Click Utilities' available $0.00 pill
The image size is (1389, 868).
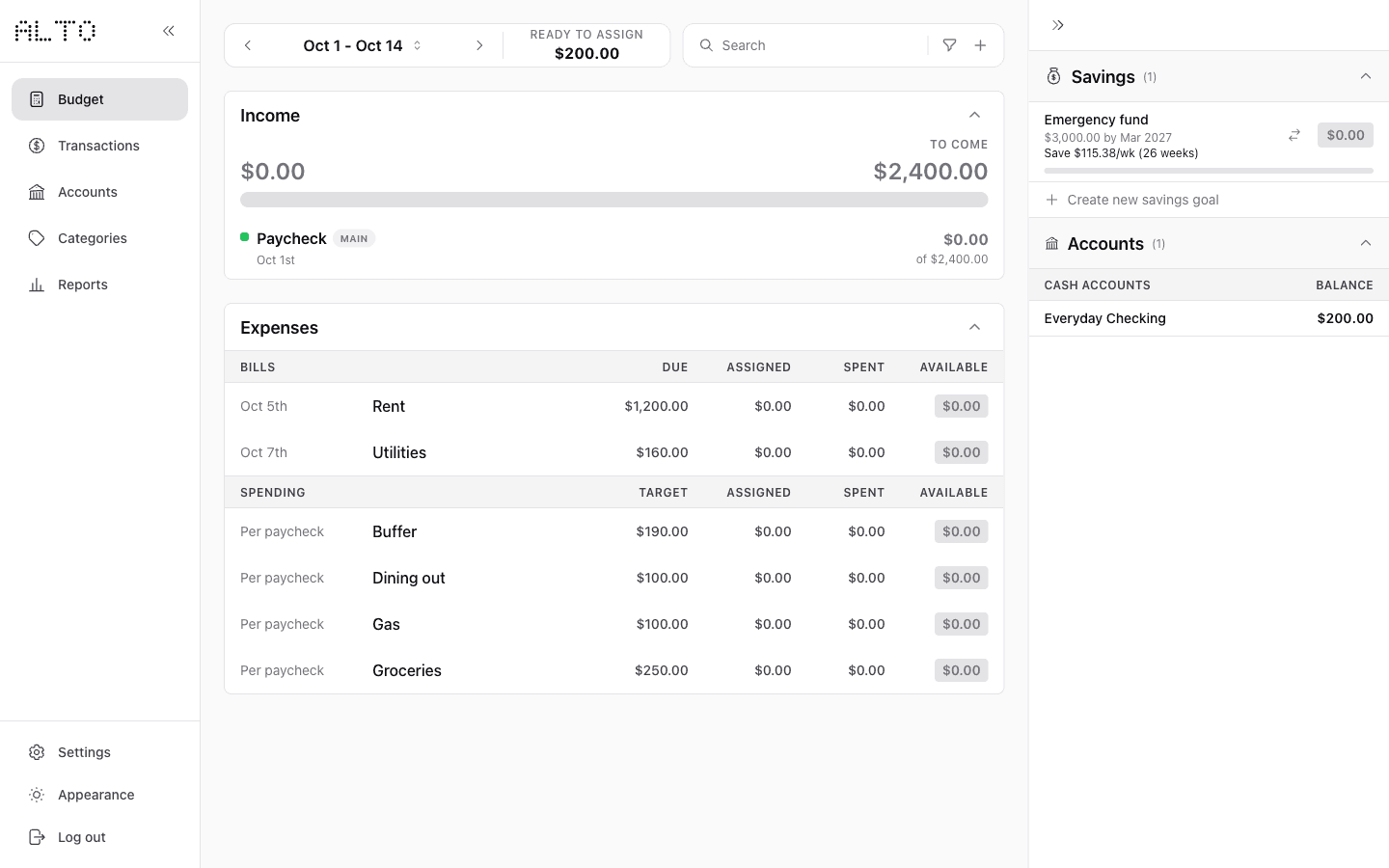pos(961,452)
